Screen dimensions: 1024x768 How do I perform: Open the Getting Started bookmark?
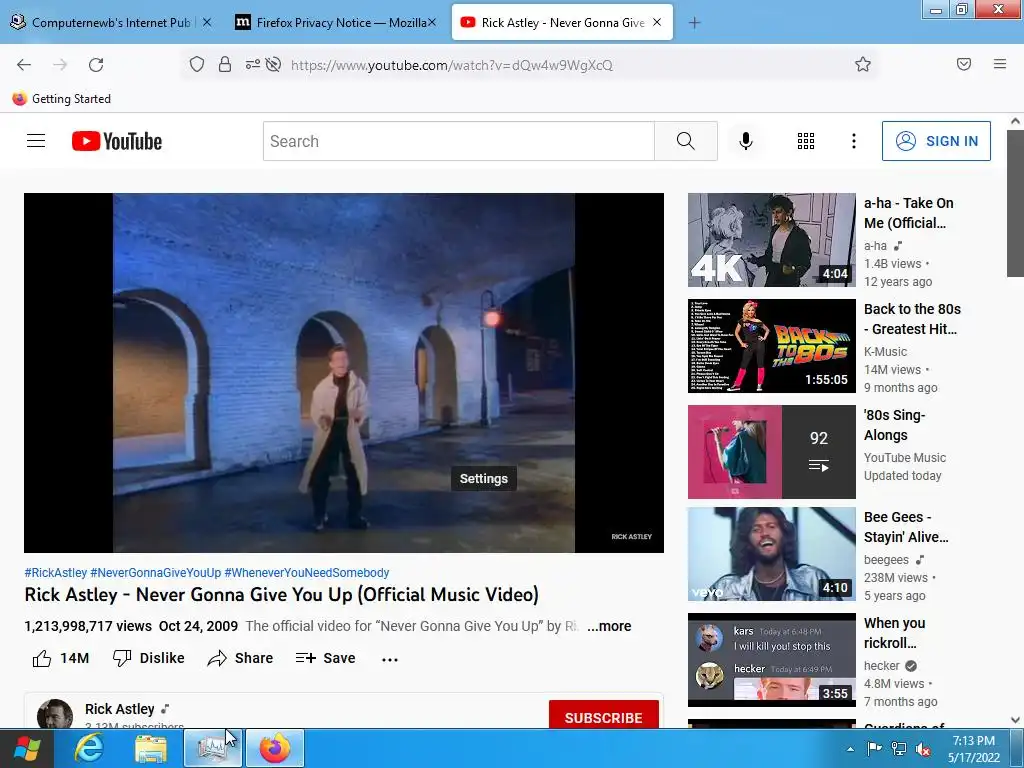61,99
